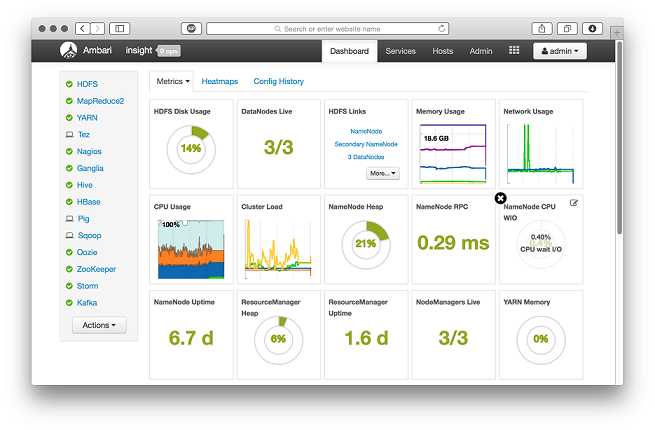Screen dimensions: 655x430
Task: Open the CPU Usage graph thumbnail
Action: click(x=191, y=249)
